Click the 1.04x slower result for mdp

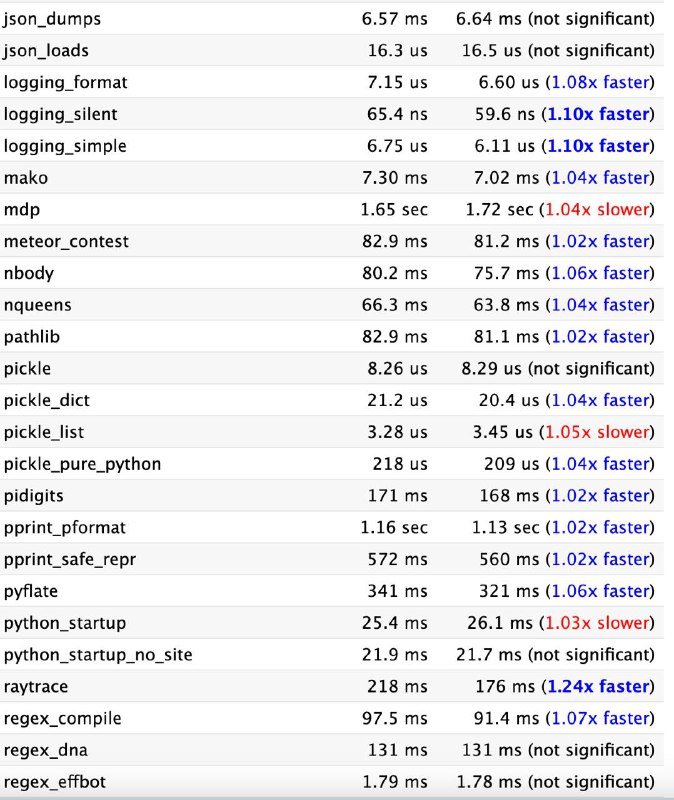tap(597, 210)
